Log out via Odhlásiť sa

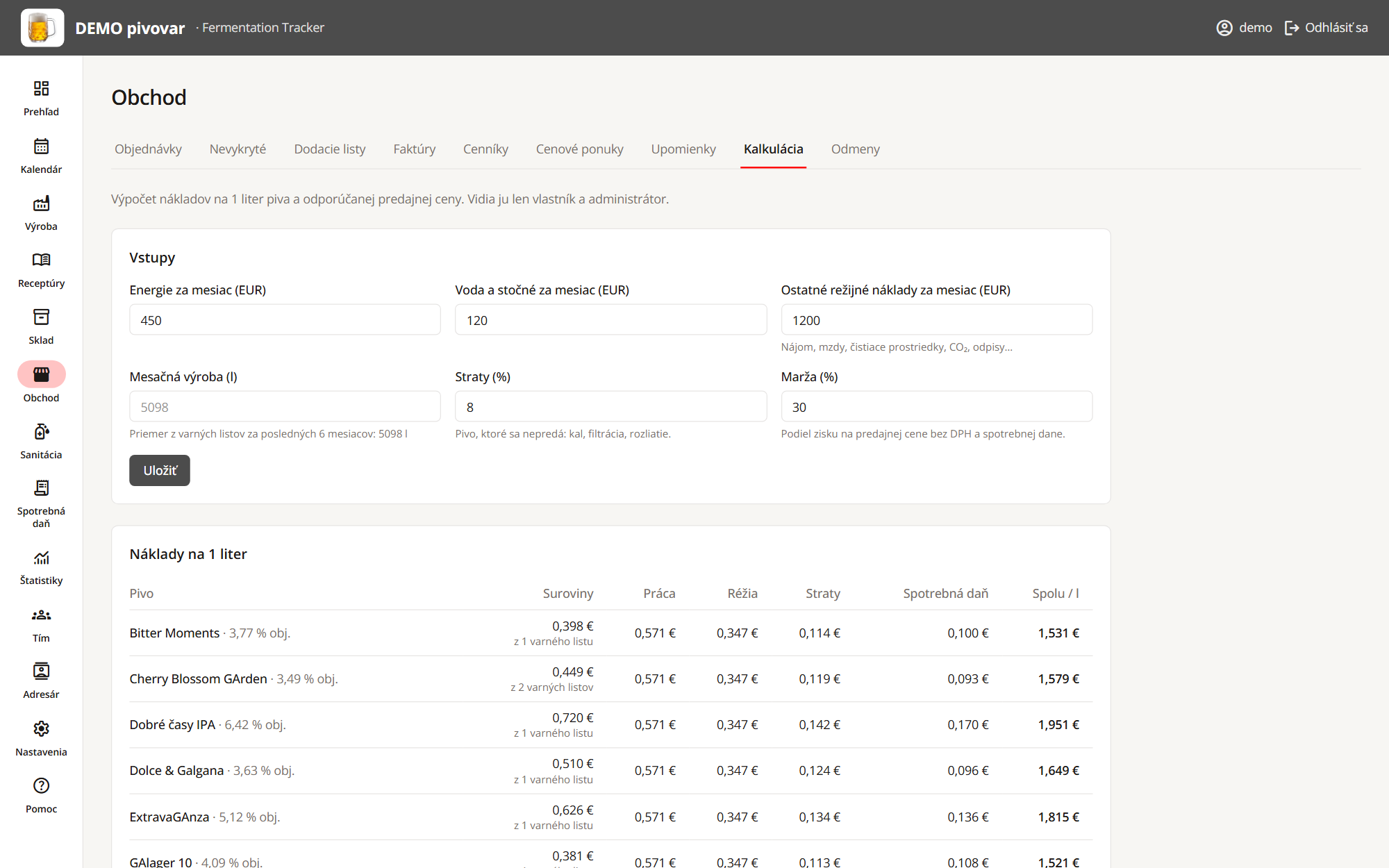click(1326, 28)
